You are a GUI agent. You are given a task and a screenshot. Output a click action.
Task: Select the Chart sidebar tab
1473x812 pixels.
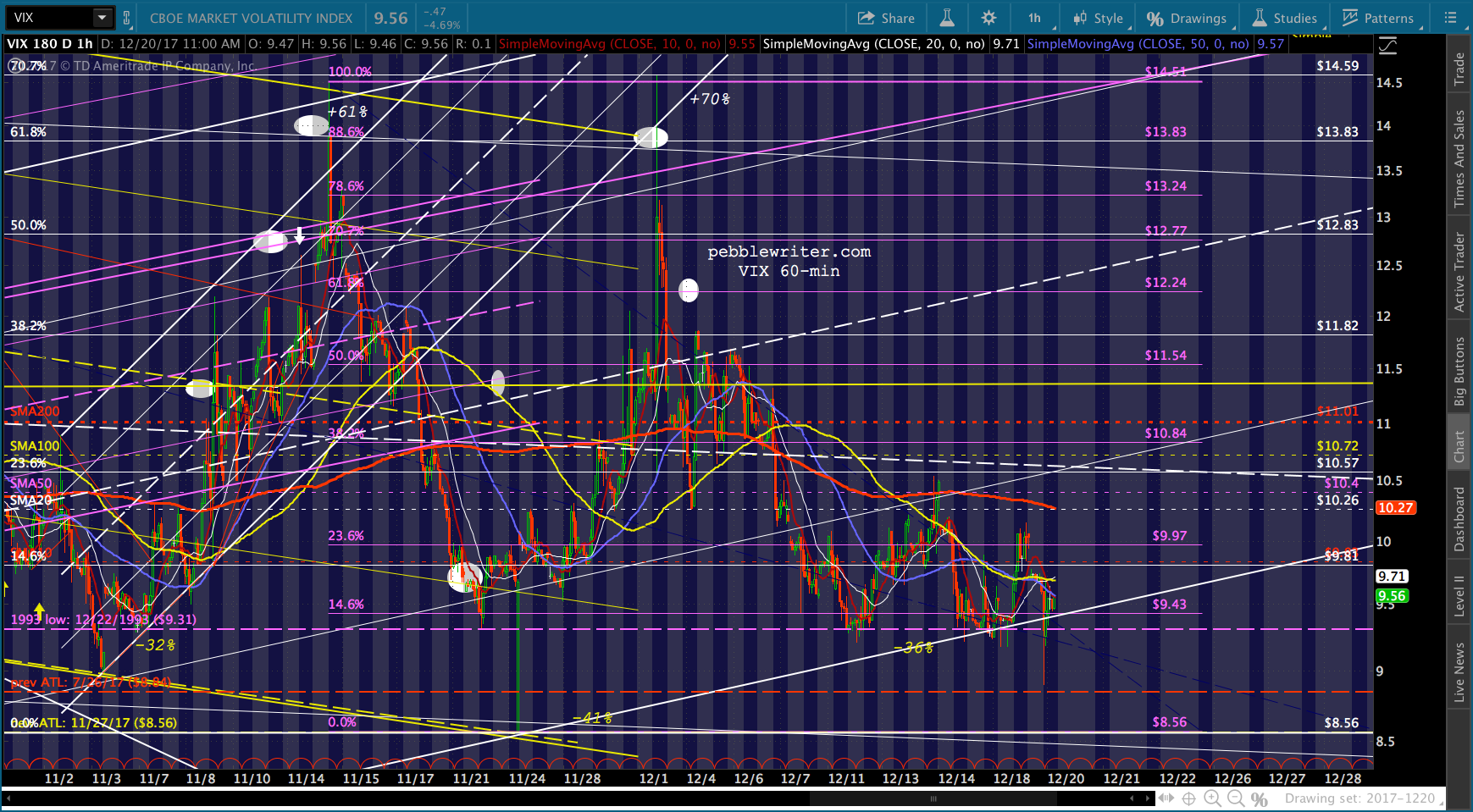[x=1459, y=447]
